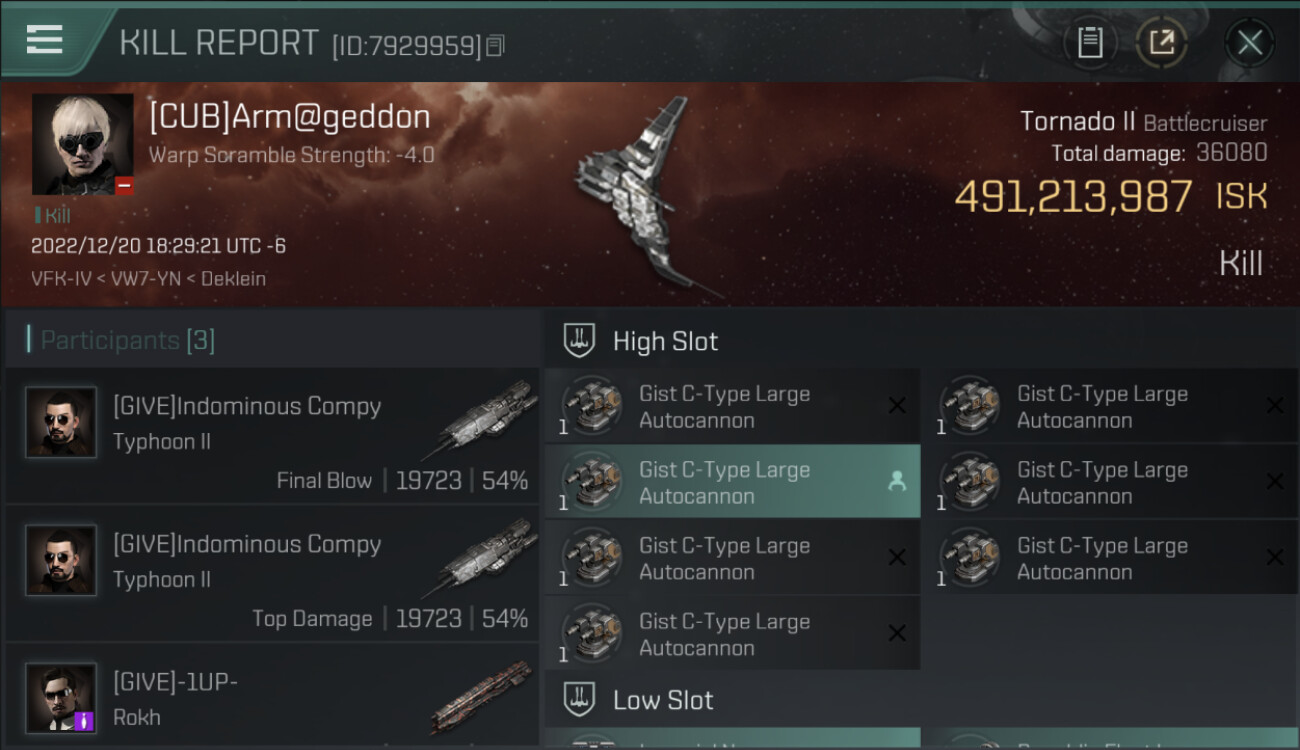Select highlighted Gist C-Type Large Autocannon
The width and height of the screenshot is (1300, 750).
click(x=733, y=482)
